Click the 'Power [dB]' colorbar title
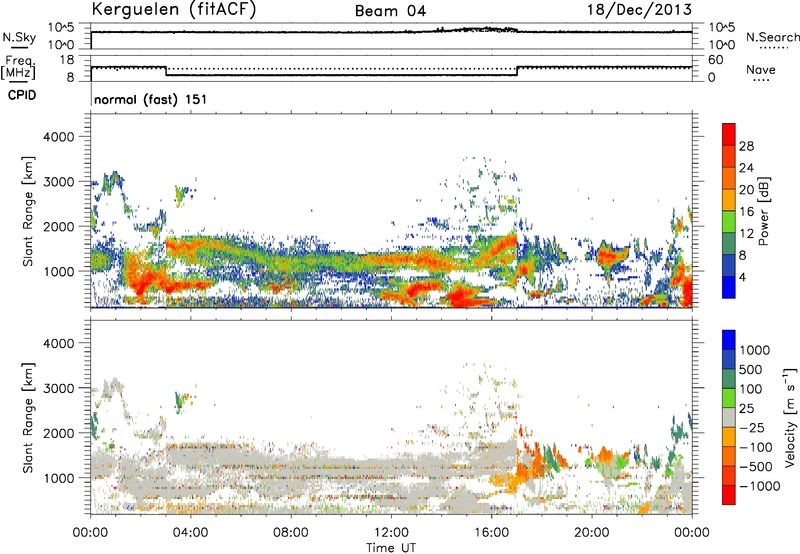800x554 pixels. coord(763,211)
